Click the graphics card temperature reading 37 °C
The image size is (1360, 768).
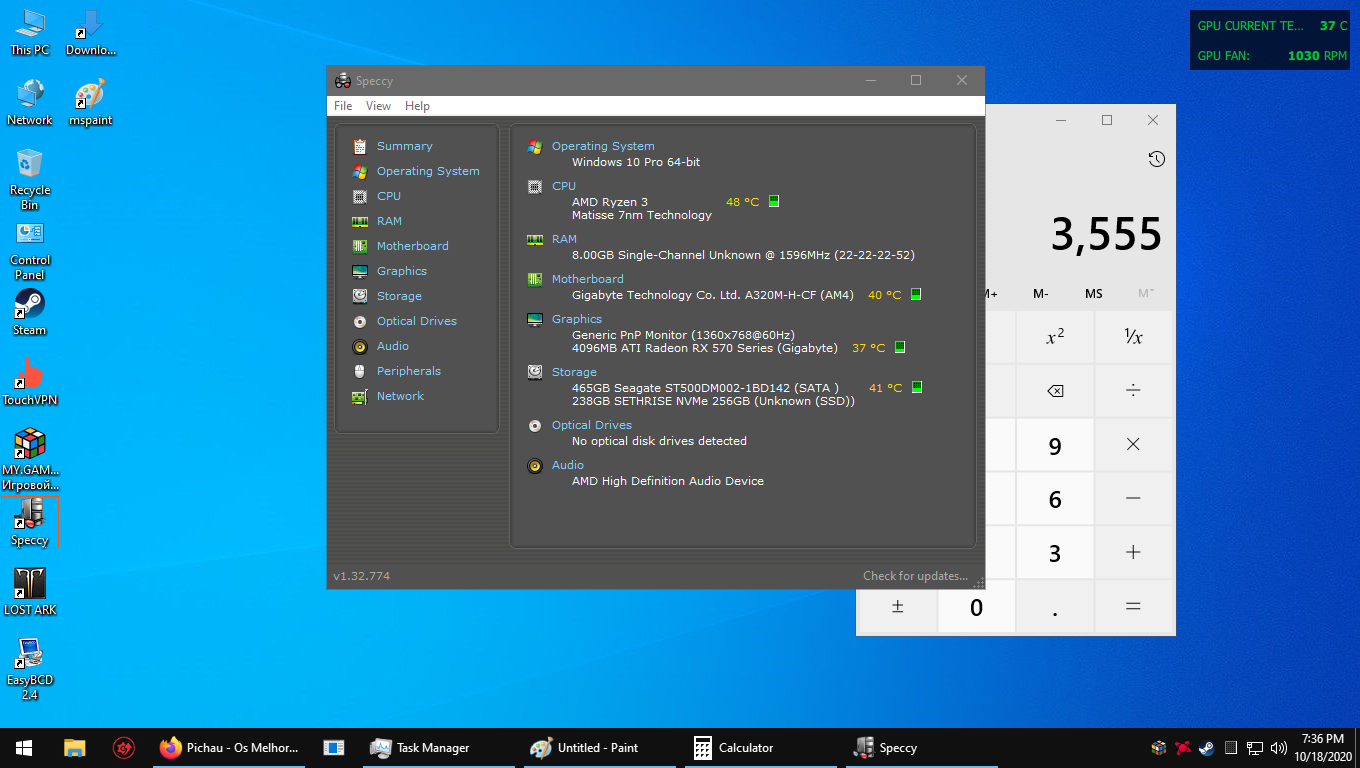[x=868, y=348]
